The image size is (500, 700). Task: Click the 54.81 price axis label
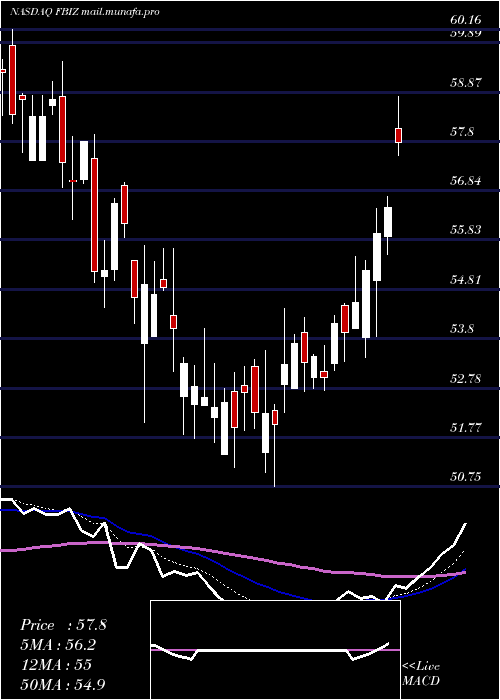point(466,280)
